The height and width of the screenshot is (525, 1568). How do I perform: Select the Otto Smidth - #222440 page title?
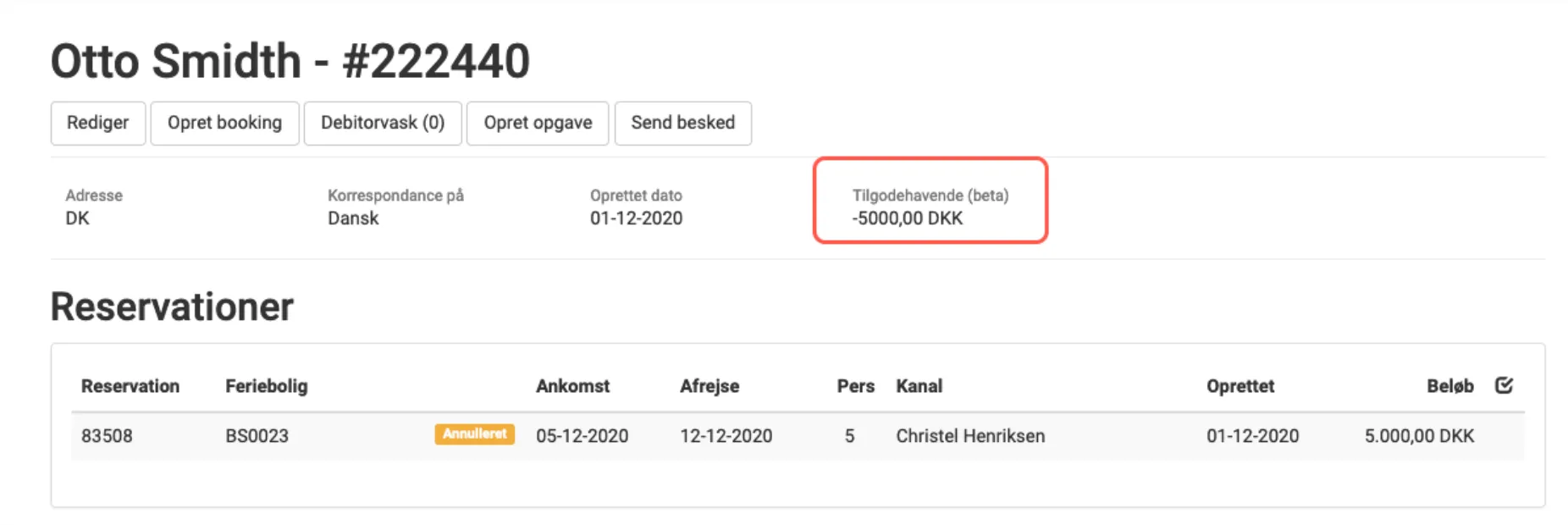pos(290,59)
